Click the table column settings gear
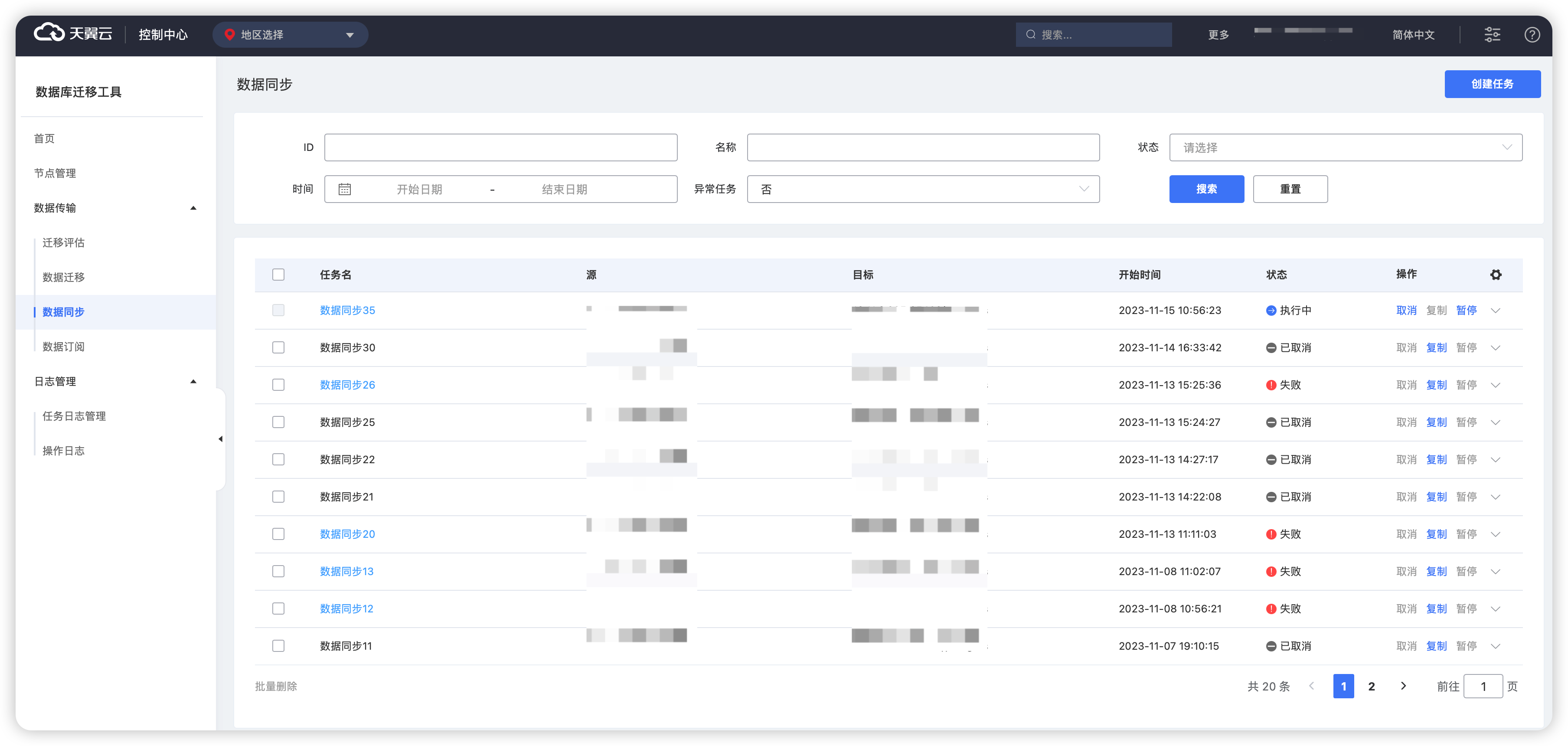The width and height of the screenshot is (1568, 746). click(1496, 275)
